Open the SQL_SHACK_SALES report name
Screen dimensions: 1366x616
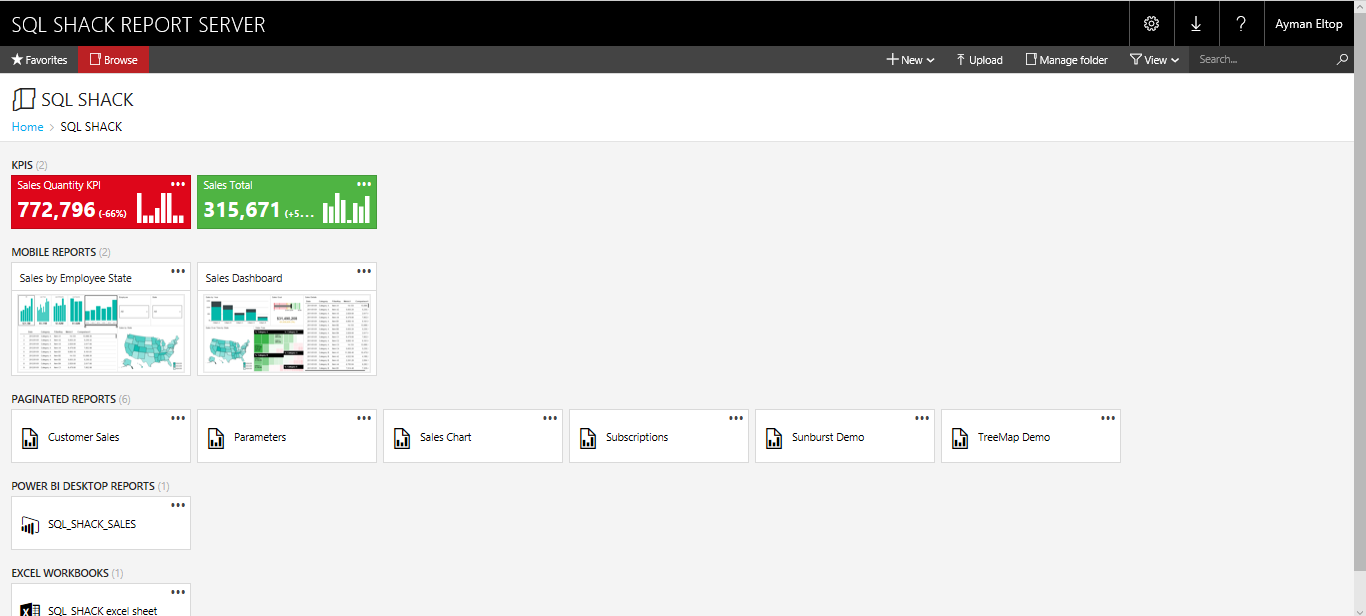[92, 524]
